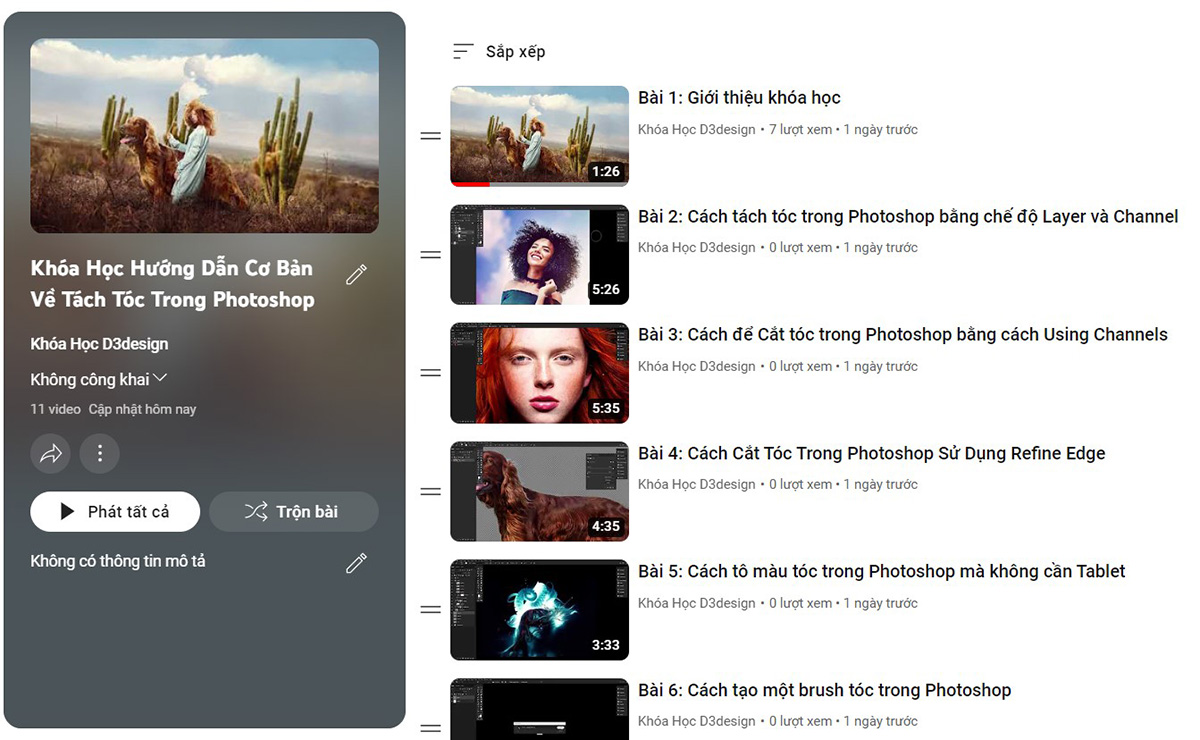Image resolution: width=1200 pixels, height=740 pixels.
Task: Open the three-dot more options menu
Action: pos(100,454)
